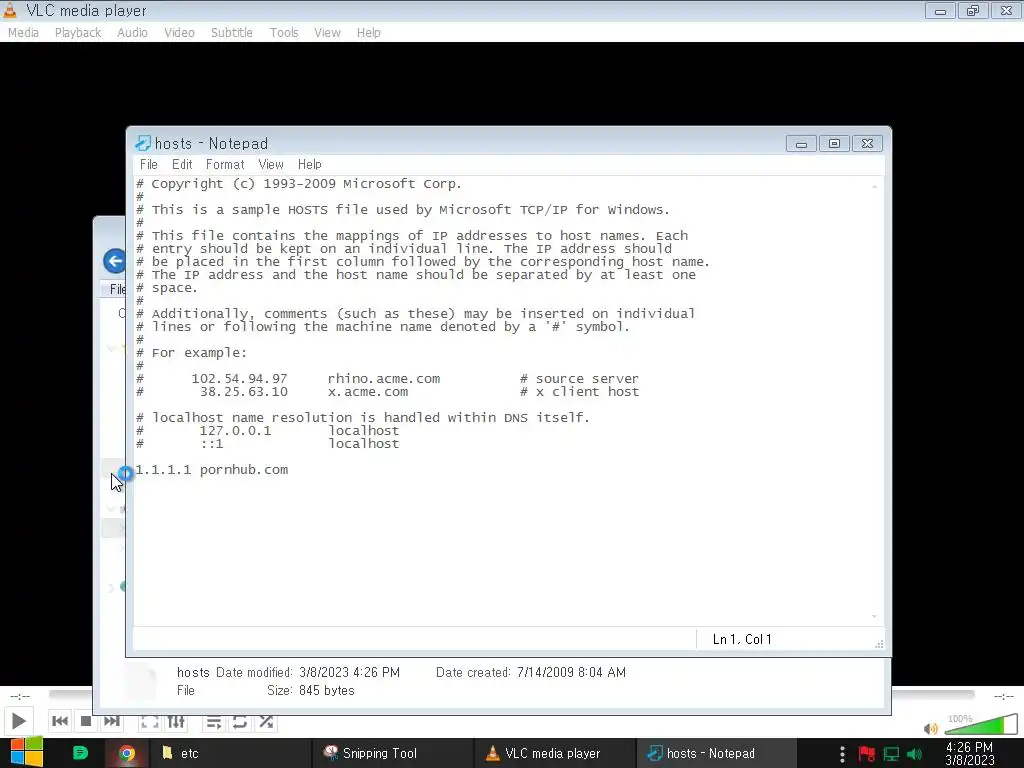This screenshot has width=1024, height=768.
Task: Close the hosts Notepad window
Action: (x=867, y=144)
